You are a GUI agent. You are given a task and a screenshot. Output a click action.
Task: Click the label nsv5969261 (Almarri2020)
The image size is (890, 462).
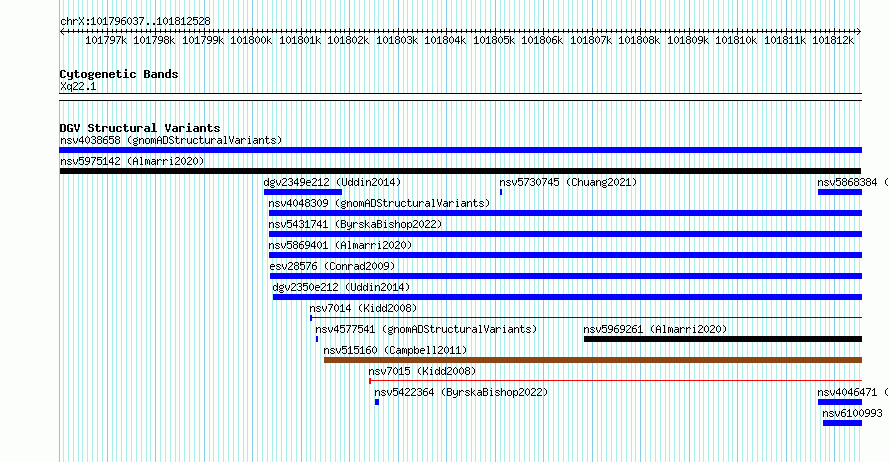pos(656,329)
